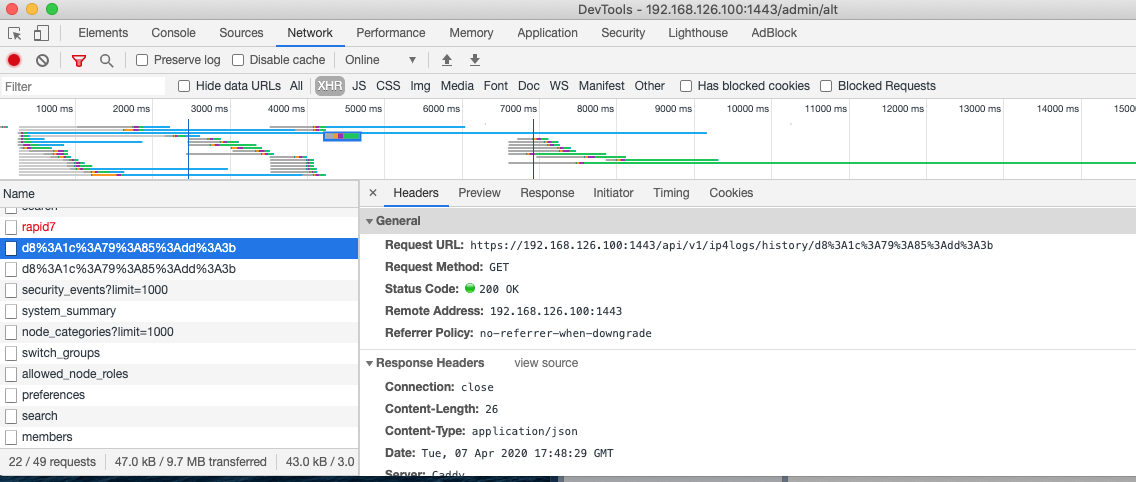Click the Name column header

coord(179,194)
